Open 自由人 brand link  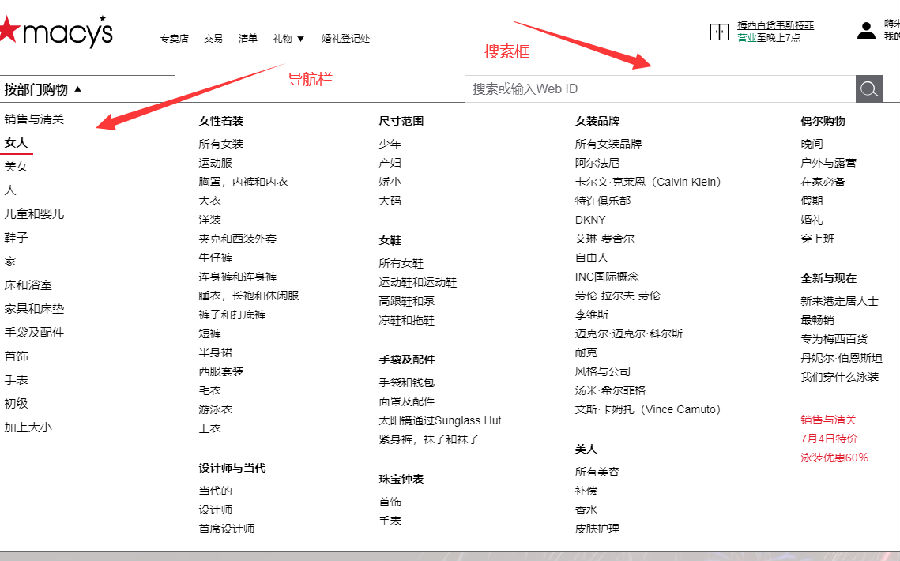point(591,257)
